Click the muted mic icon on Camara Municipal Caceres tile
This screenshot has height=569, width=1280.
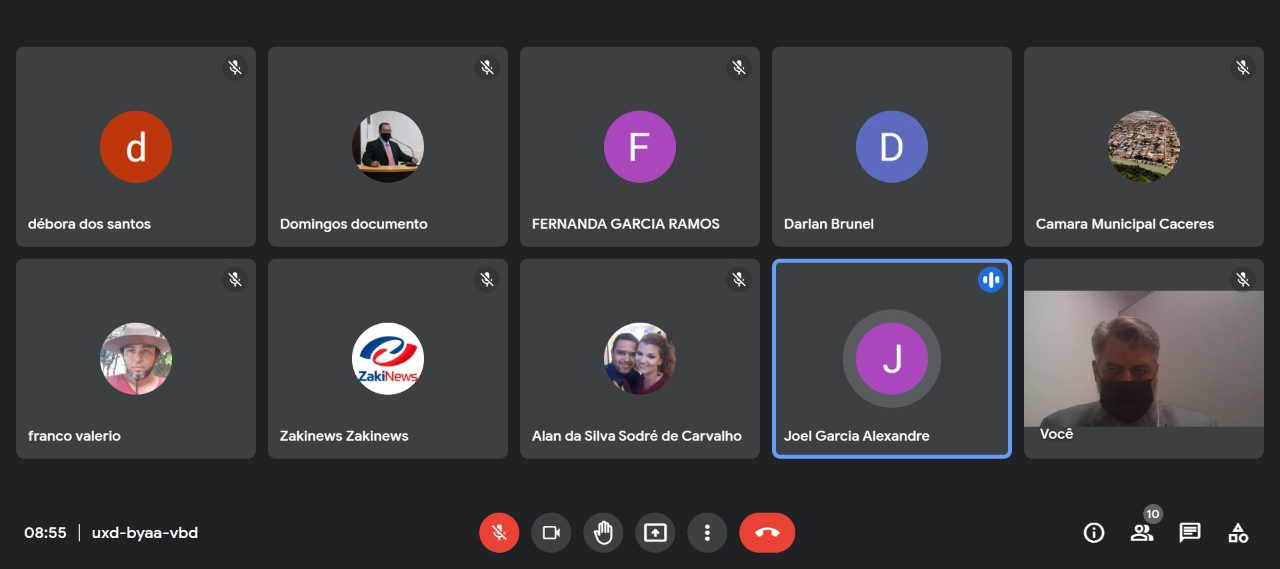(x=1243, y=68)
